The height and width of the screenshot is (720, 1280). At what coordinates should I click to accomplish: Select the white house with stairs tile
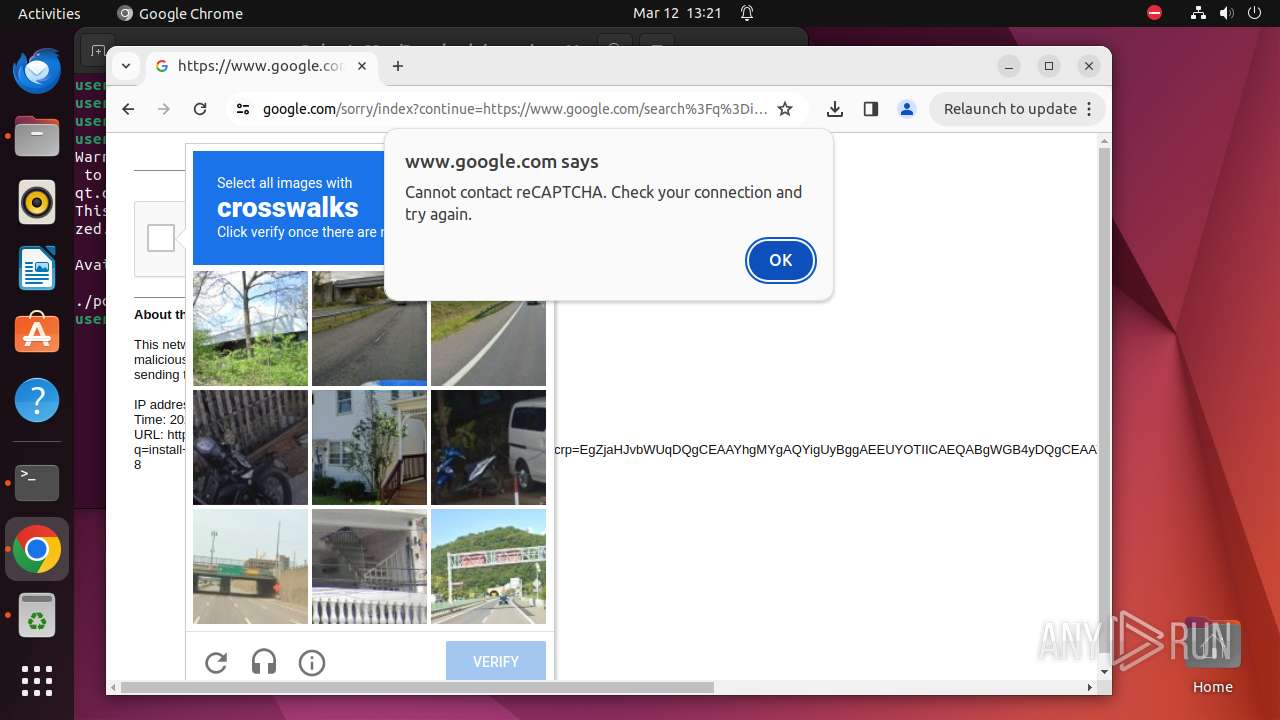369,447
